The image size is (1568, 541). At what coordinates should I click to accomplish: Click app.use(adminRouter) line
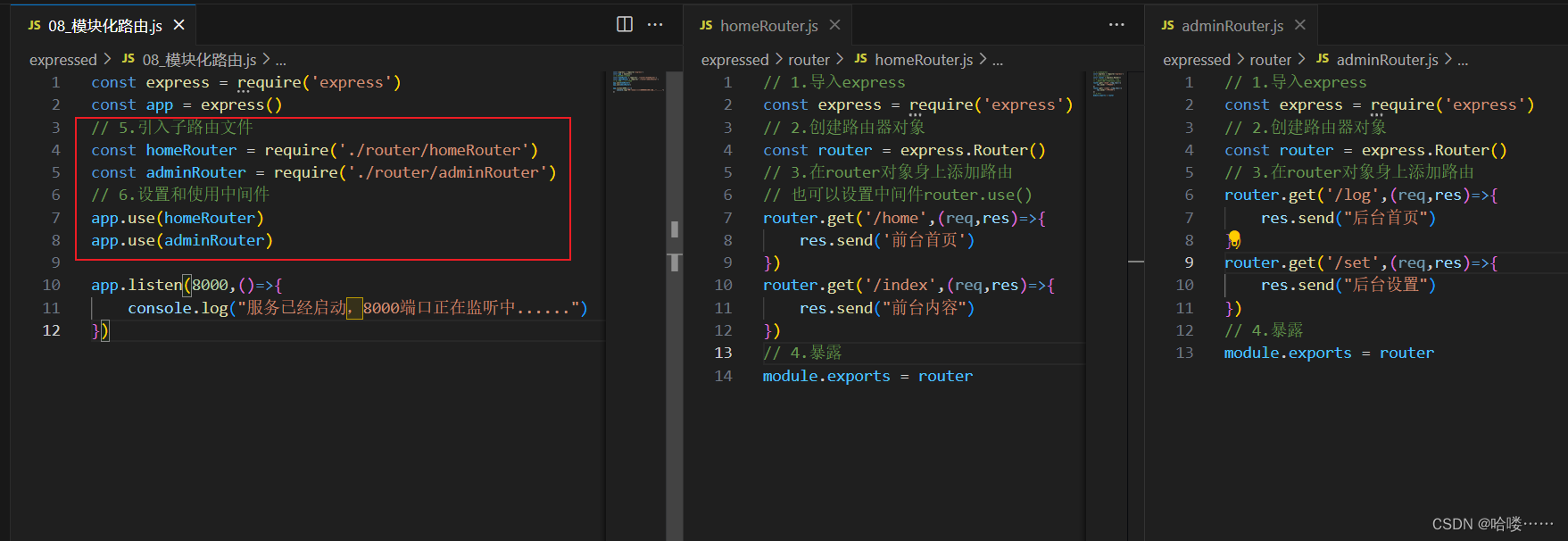pos(182,240)
